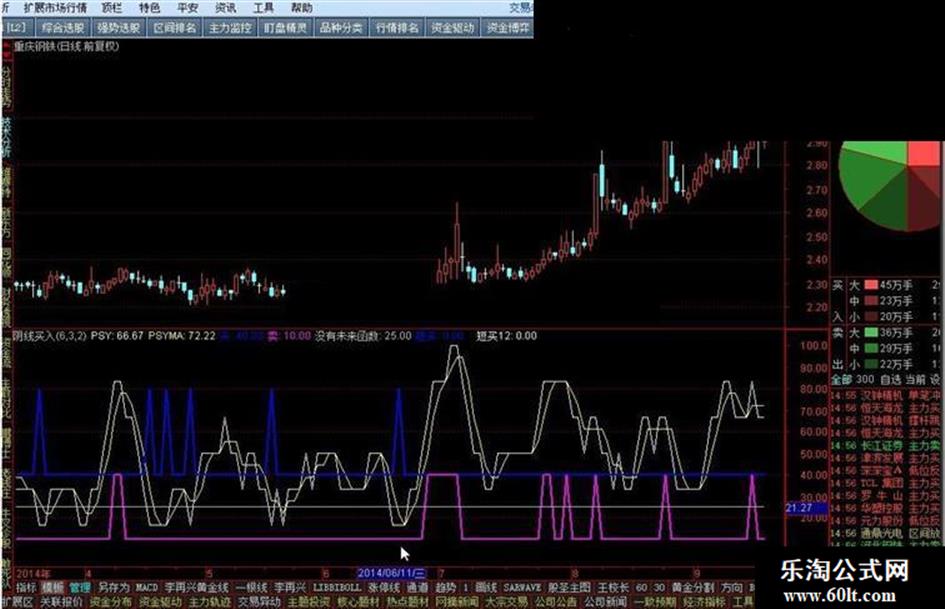Click the 品种分类 toolbar button
945x609 pixels.
coord(341,28)
